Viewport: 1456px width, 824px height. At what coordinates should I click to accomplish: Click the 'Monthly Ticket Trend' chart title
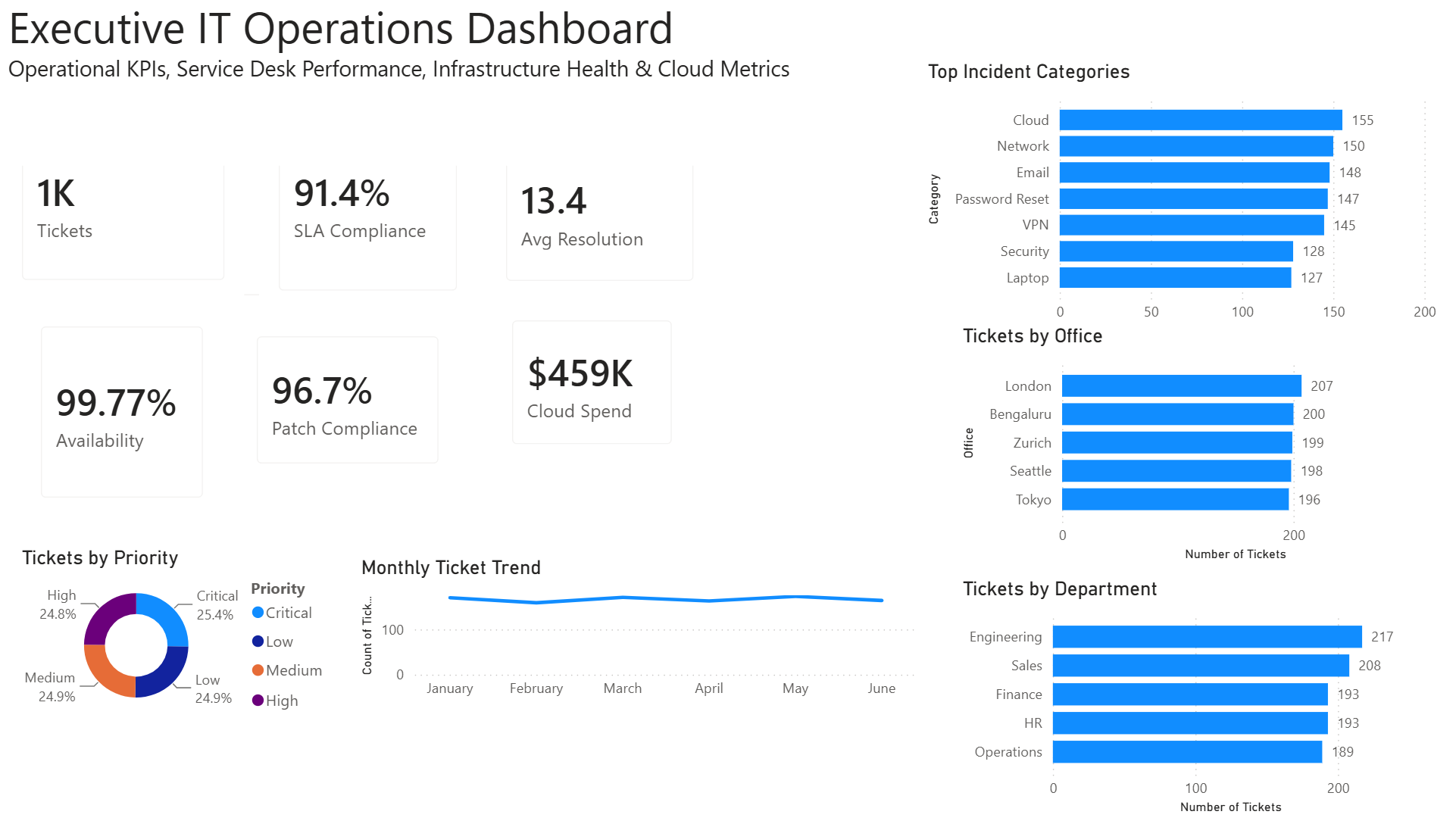click(451, 568)
